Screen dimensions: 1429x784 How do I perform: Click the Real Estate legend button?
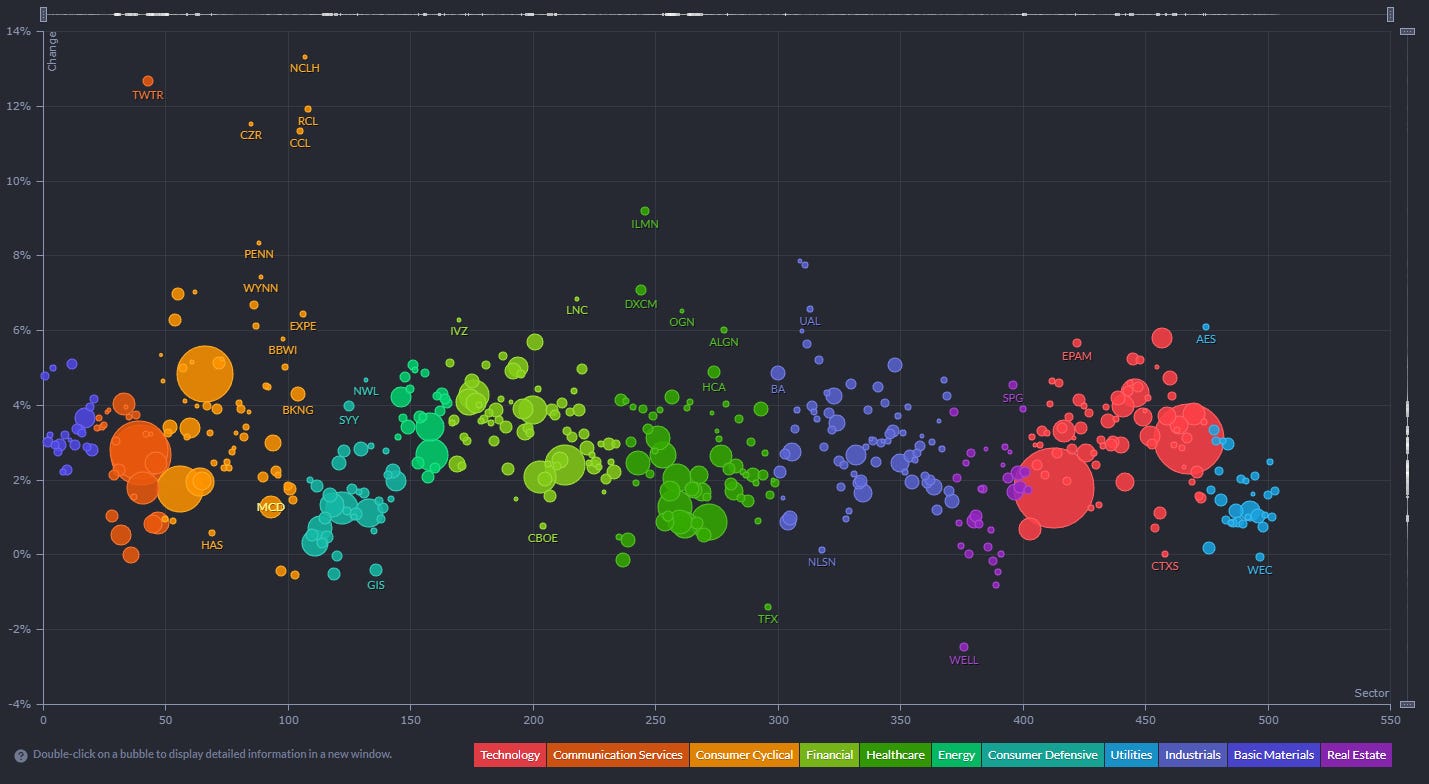pyautogui.click(x=1355, y=755)
